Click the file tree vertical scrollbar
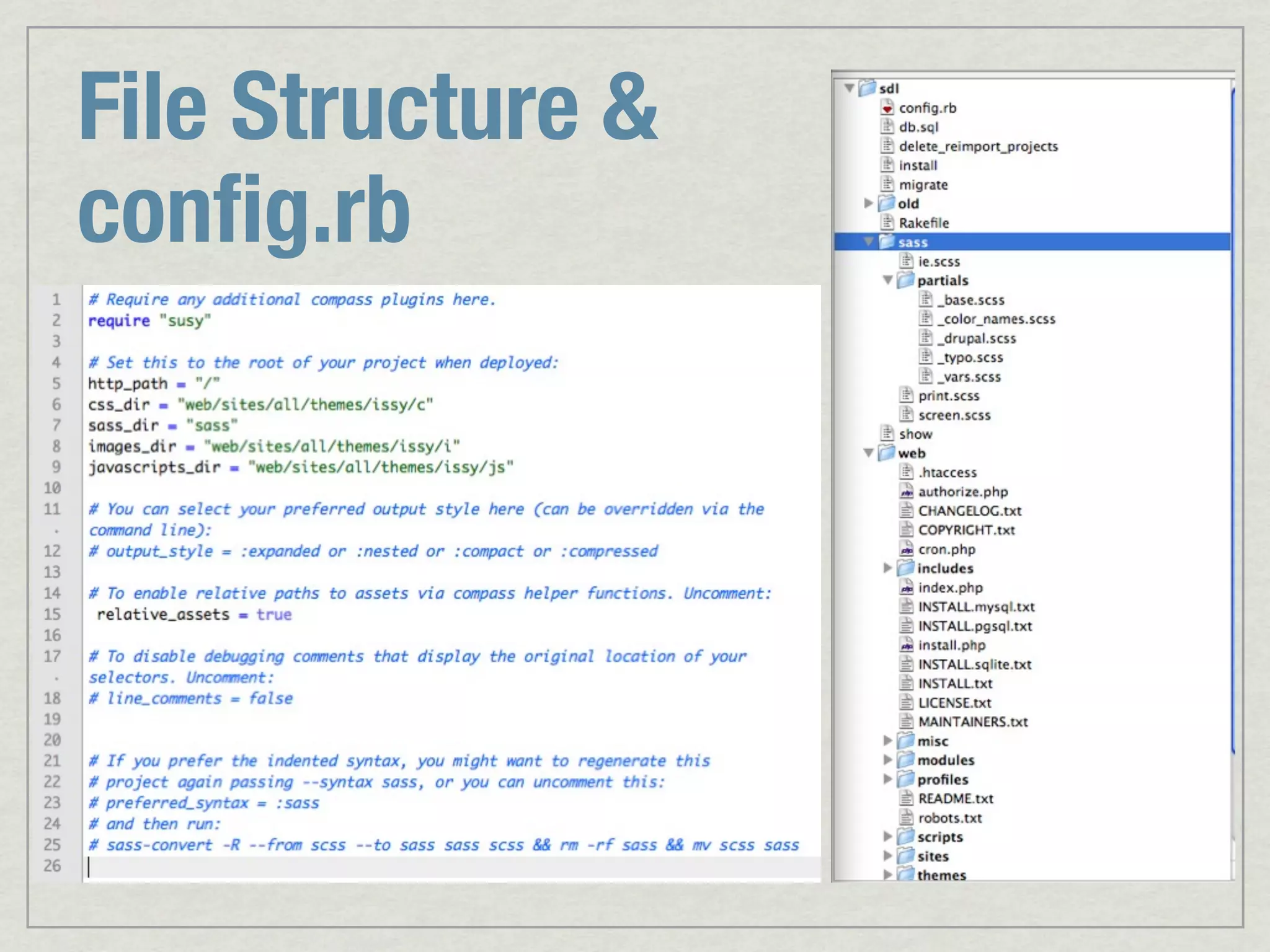This screenshot has width=1270, height=952. coord(1233,421)
